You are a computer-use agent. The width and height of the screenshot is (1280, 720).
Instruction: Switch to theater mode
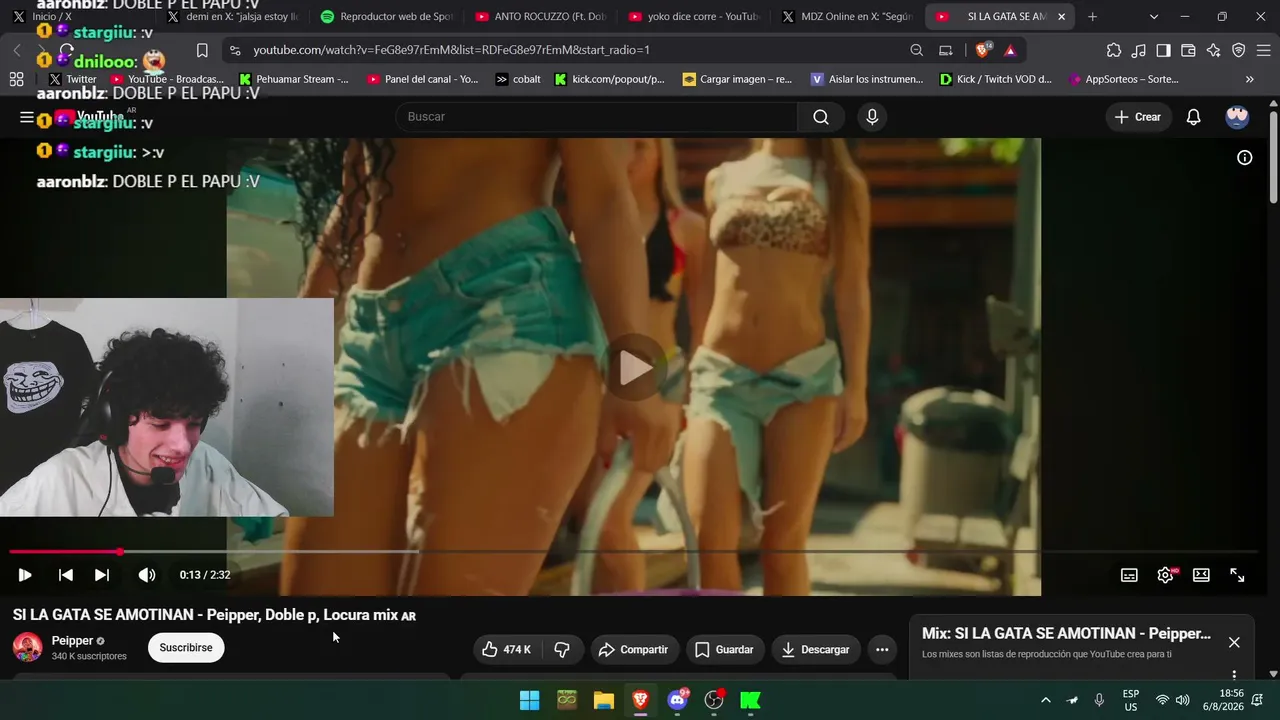1201,575
